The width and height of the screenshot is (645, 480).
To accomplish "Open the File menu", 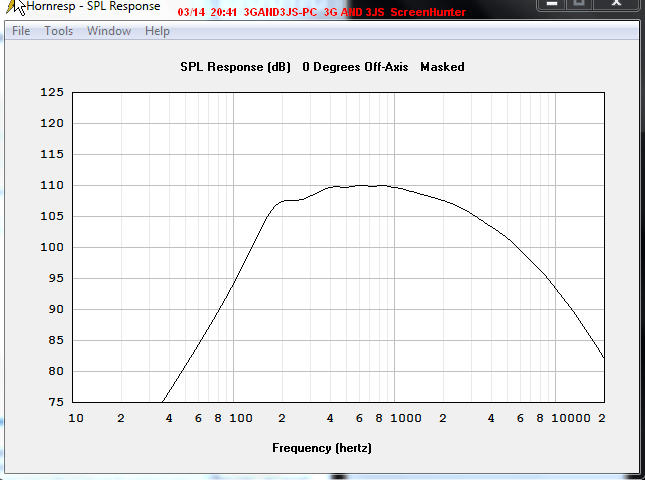I will [21, 31].
